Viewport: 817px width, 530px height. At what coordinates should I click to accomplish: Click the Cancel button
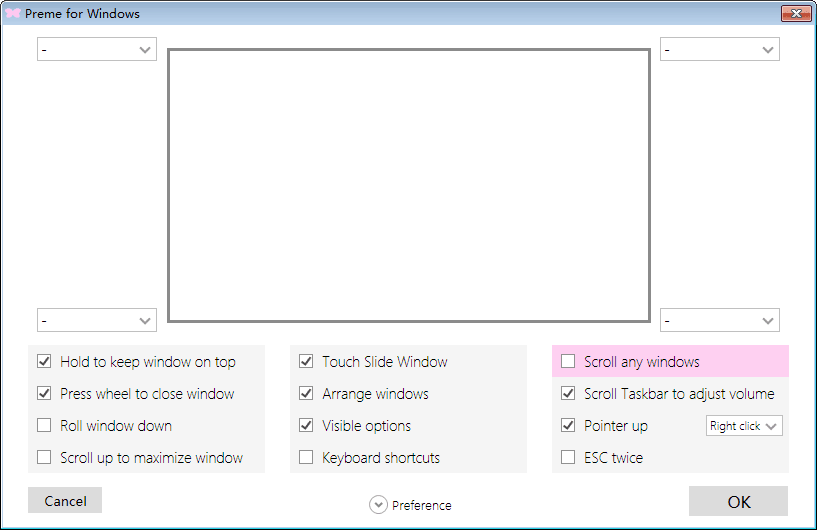click(x=65, y=501)
